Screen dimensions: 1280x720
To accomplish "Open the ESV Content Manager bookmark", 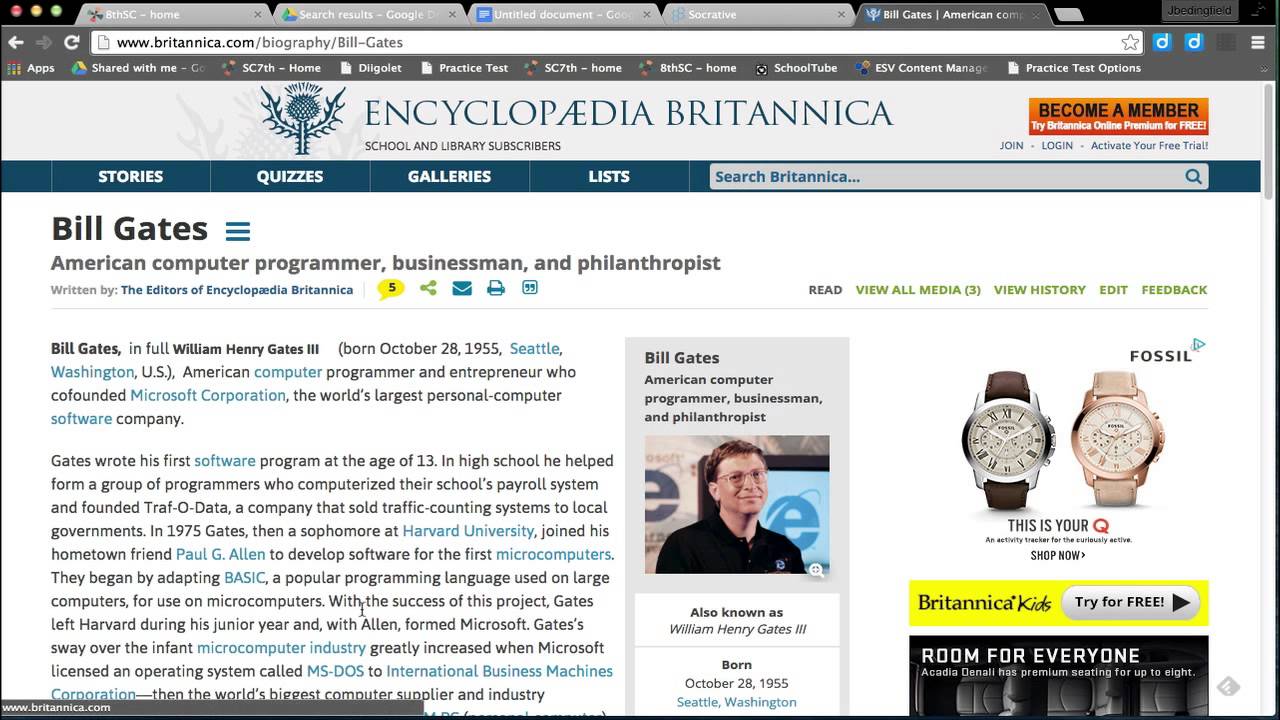I will pos(921,68).
